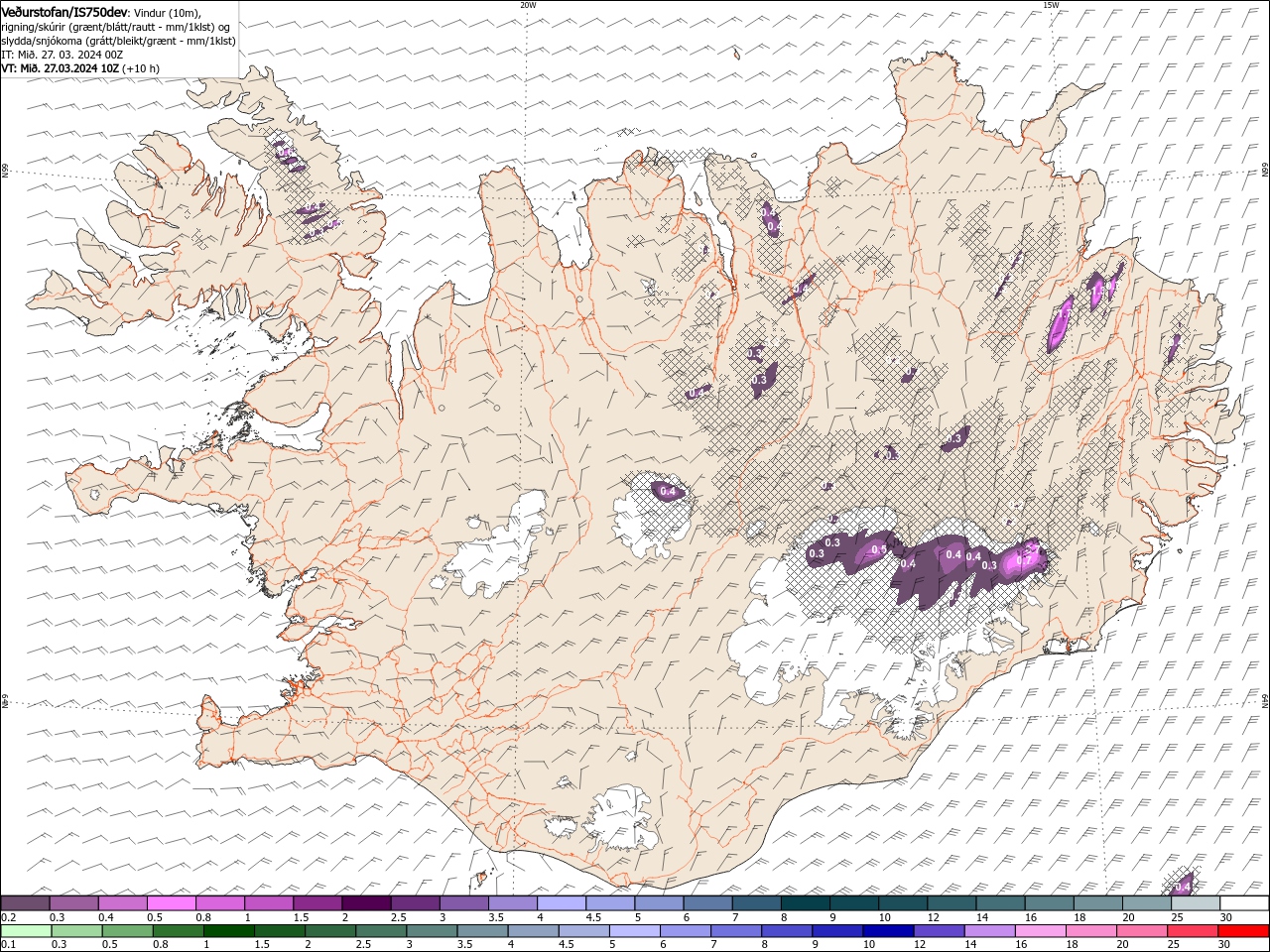Select the lavender 4 swatch in upper legend
Screen dimensions: 1270x952
562,902
